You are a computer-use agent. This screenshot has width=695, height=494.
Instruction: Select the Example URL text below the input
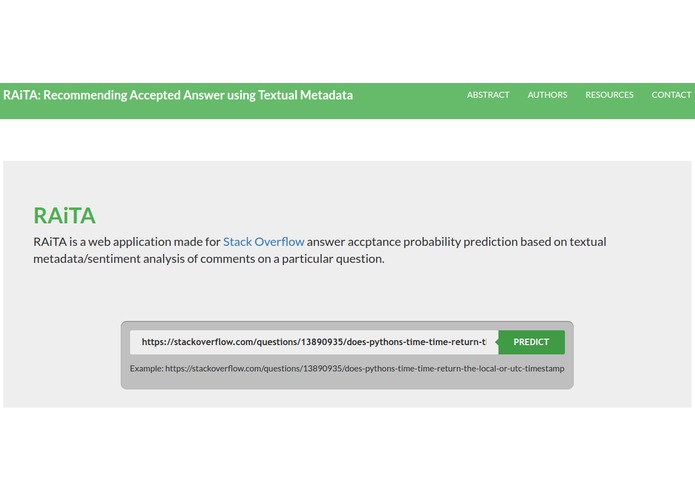(x=347, y=369)
